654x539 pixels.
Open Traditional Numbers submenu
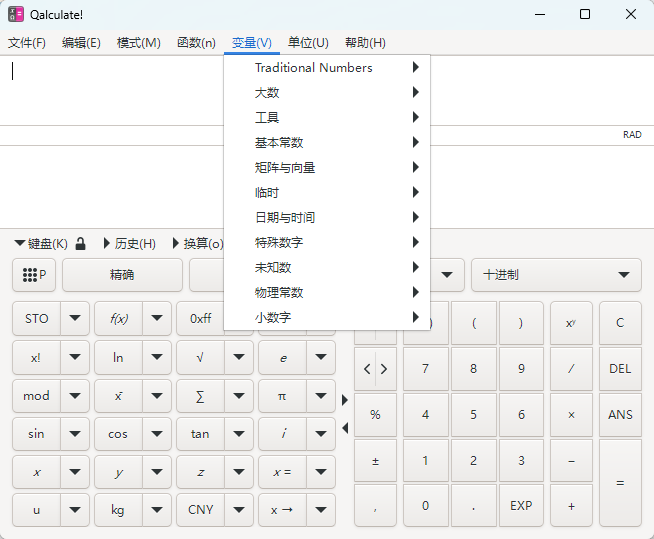tap(327, 68)
